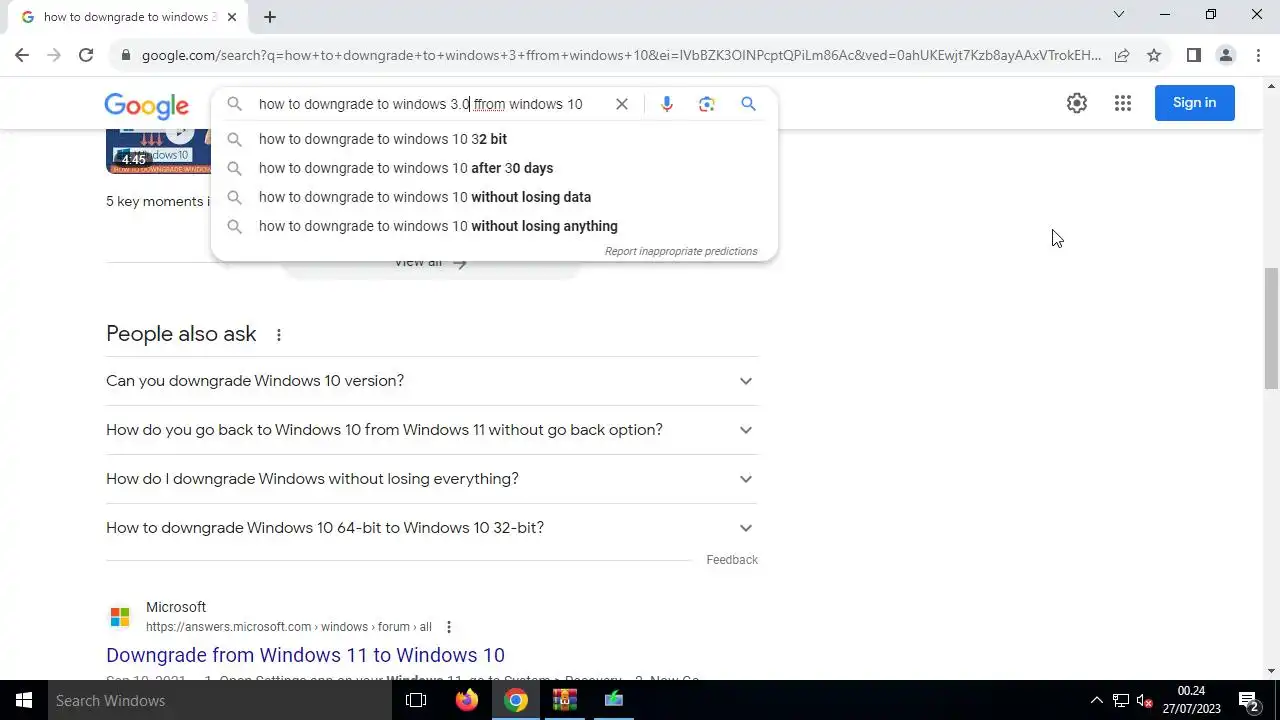The height and width of the screenshot is (720, 1280).
Task: Open Chrome side panel
Action: (x=1193, y=55)
